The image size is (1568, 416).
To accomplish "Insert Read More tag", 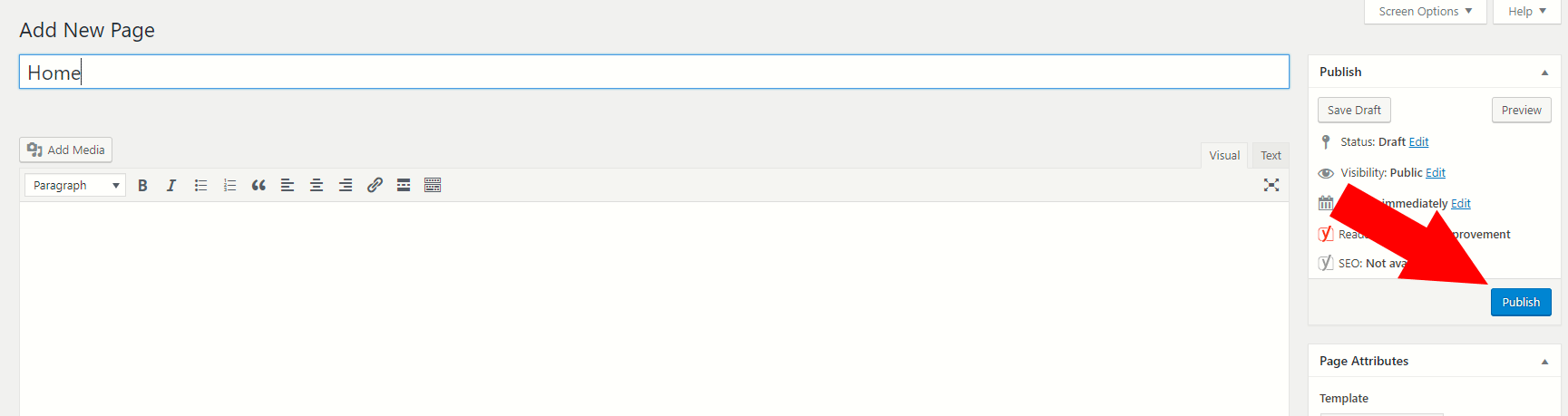I will [404, 185].
